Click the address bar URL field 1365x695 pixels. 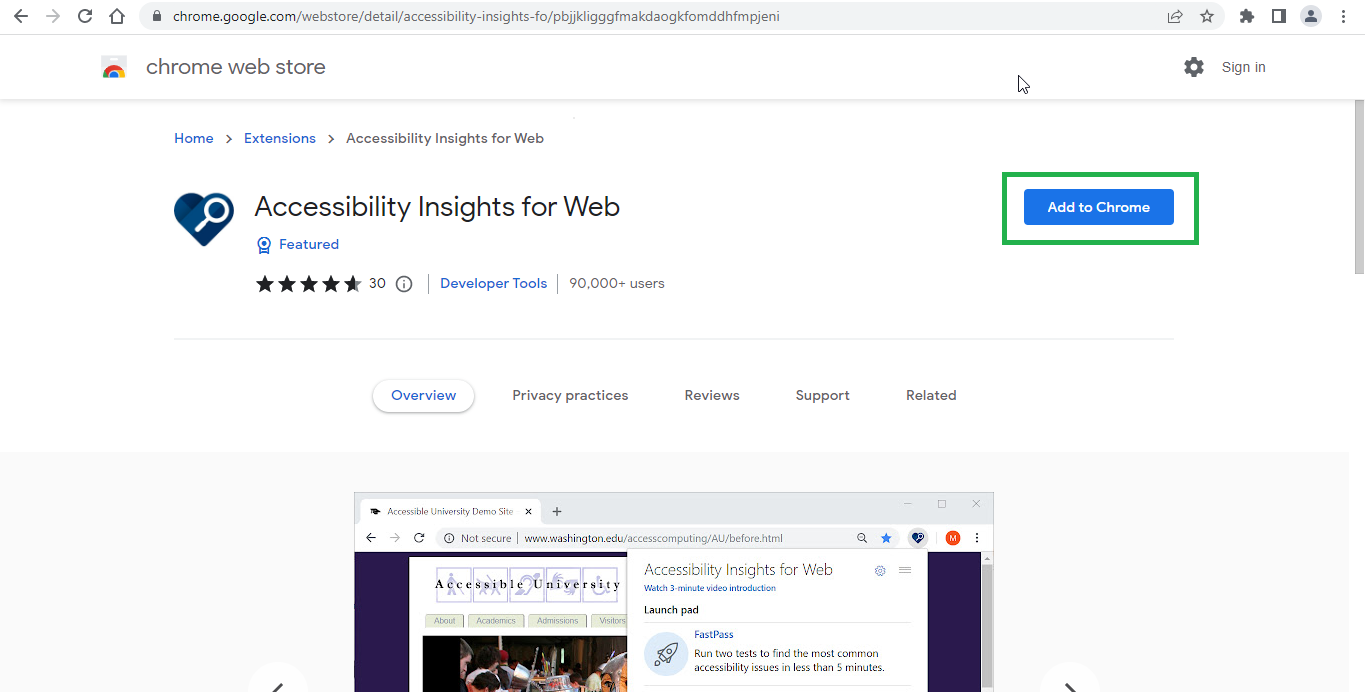pos(600,16)
